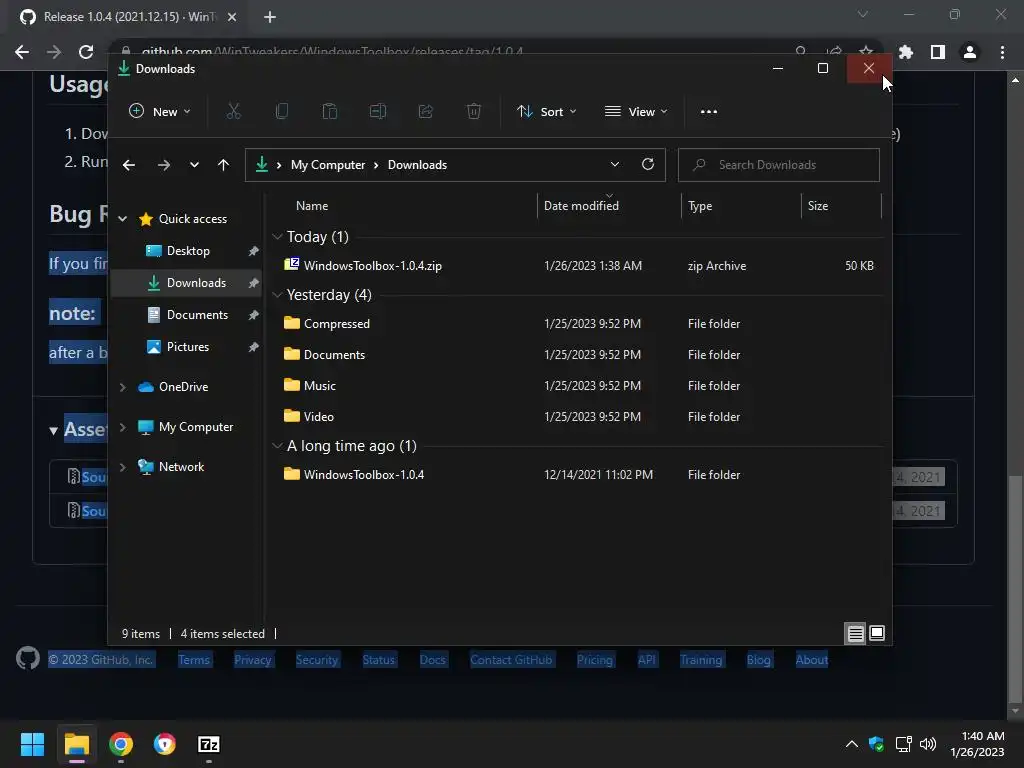
Task: Open the Pricing footer link on GitHub
Action: click(594, 660)
